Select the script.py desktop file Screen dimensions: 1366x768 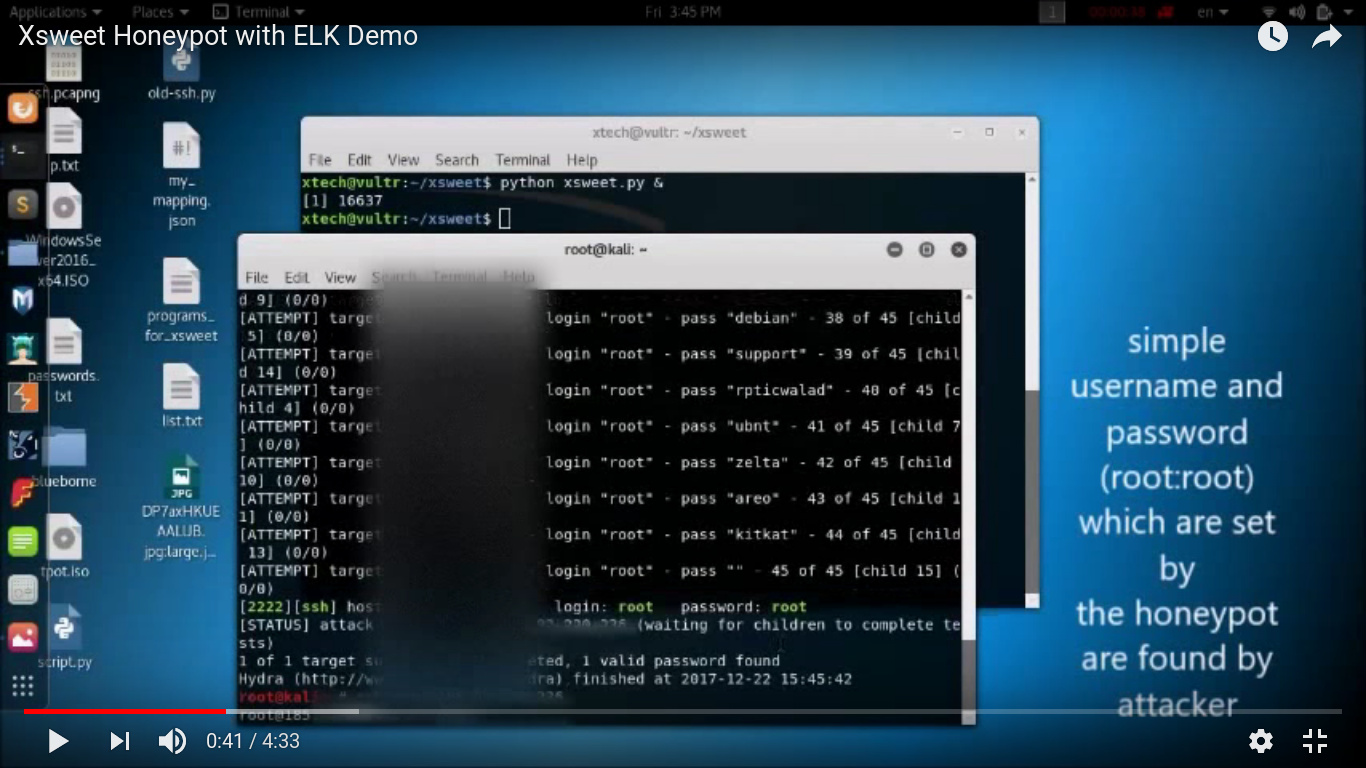click(64, 637)
